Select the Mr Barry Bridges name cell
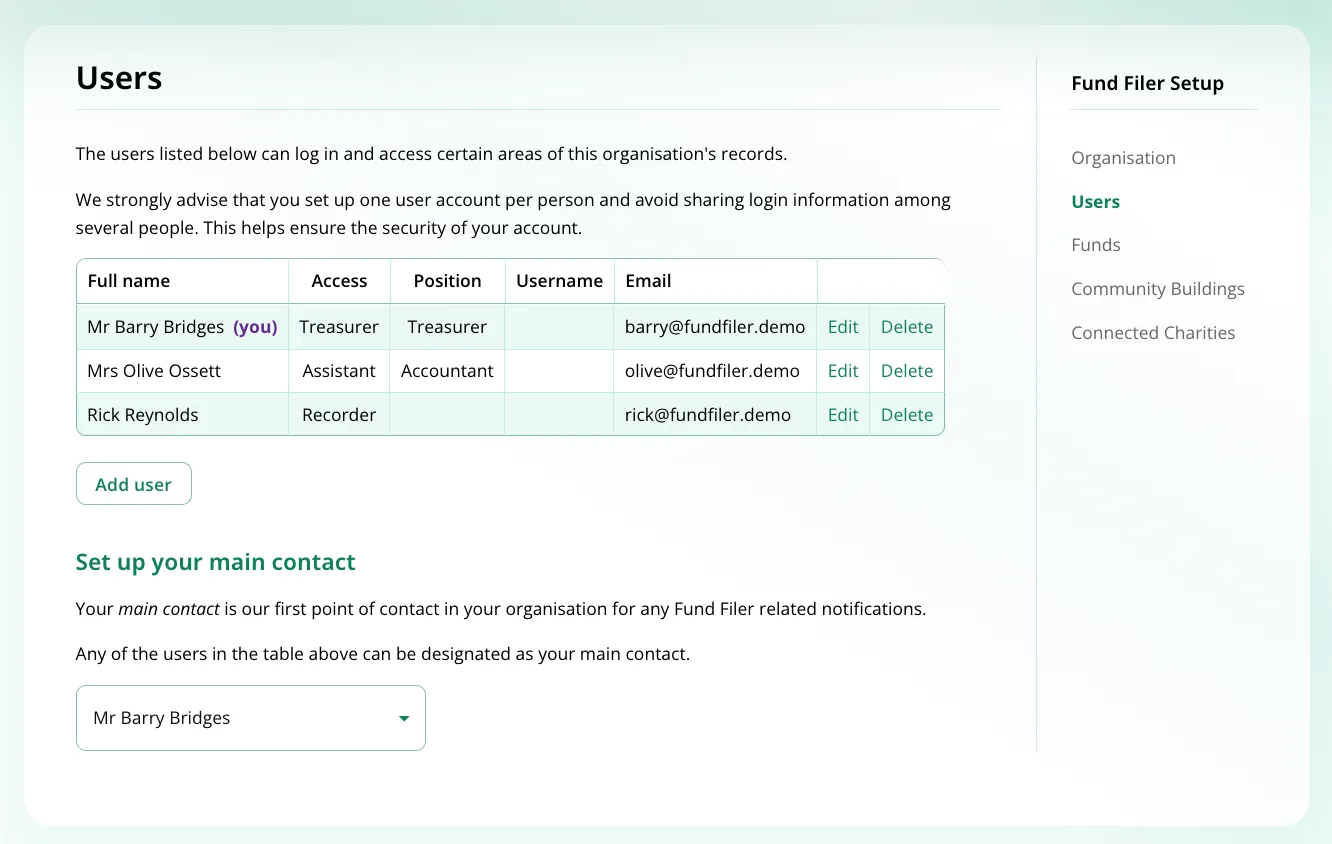 (x=182, y=327)
